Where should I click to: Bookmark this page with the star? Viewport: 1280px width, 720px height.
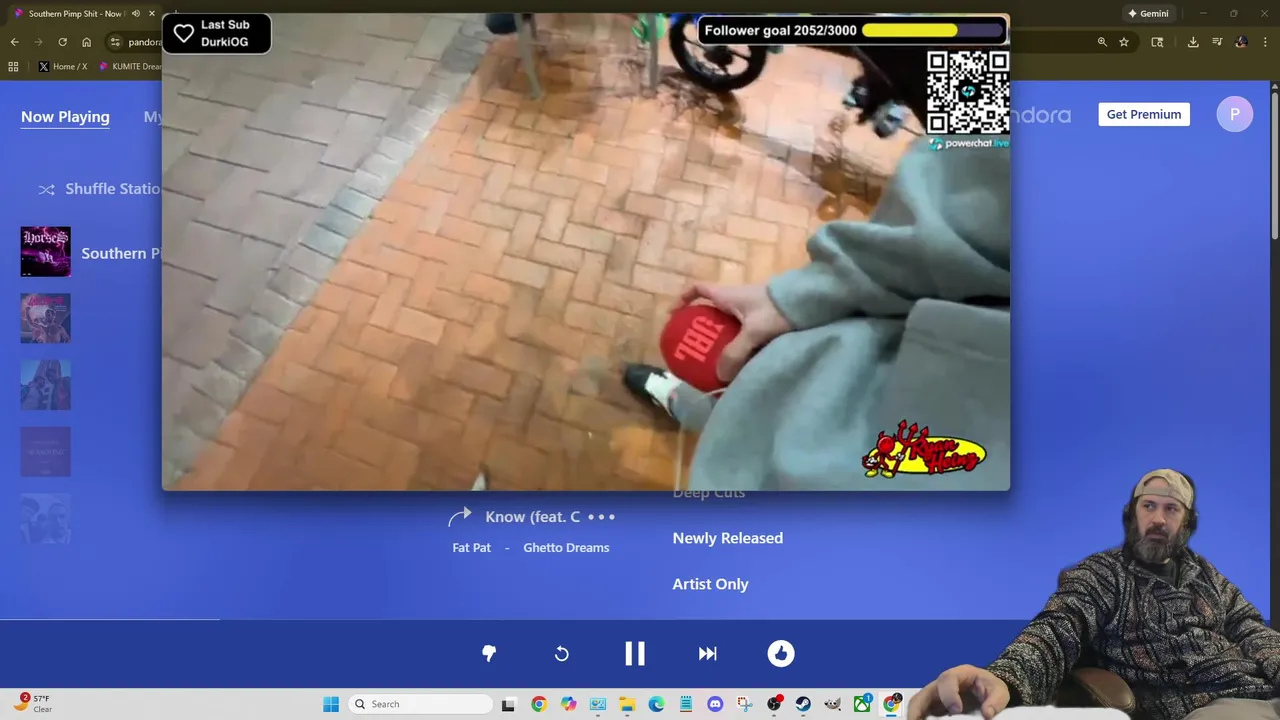pos(1124,42)
